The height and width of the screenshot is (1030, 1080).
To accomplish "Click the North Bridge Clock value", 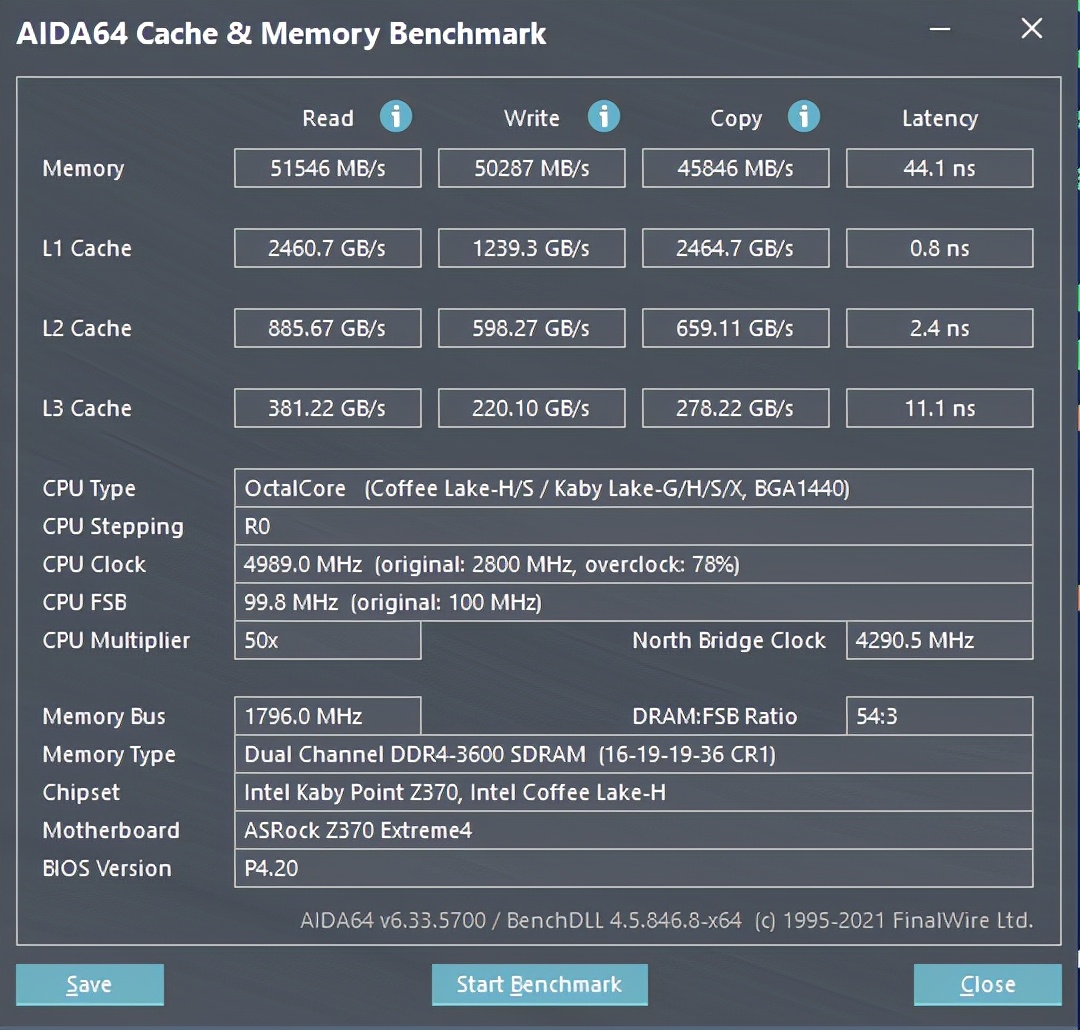I will point(939,640).
